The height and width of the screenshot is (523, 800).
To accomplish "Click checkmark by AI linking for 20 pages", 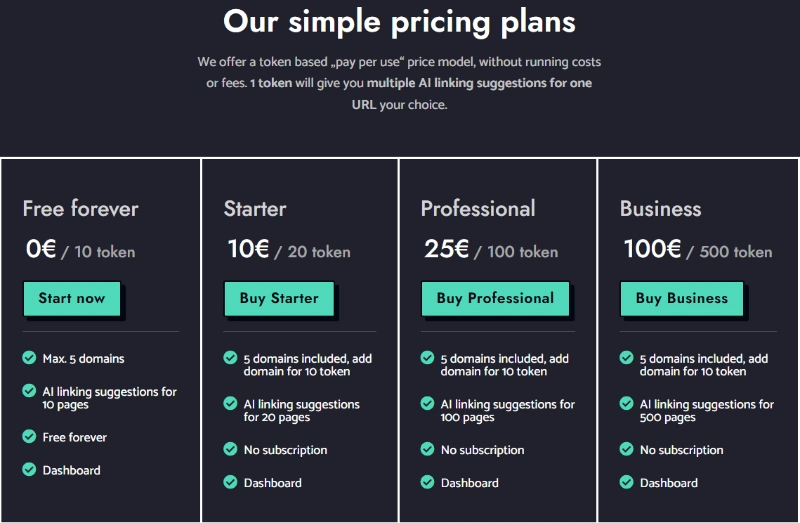I will [230, 404].
